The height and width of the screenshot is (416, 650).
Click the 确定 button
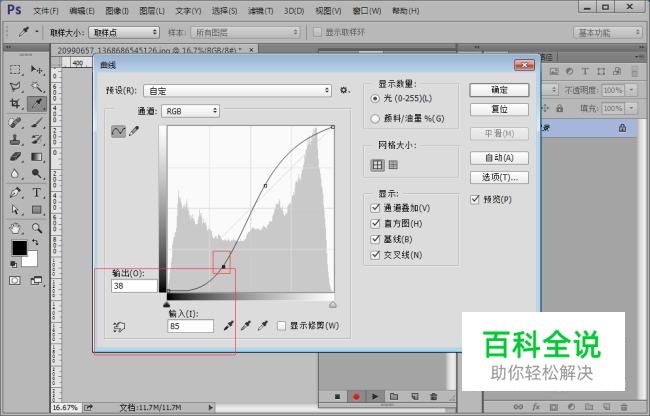pos(499,90)
